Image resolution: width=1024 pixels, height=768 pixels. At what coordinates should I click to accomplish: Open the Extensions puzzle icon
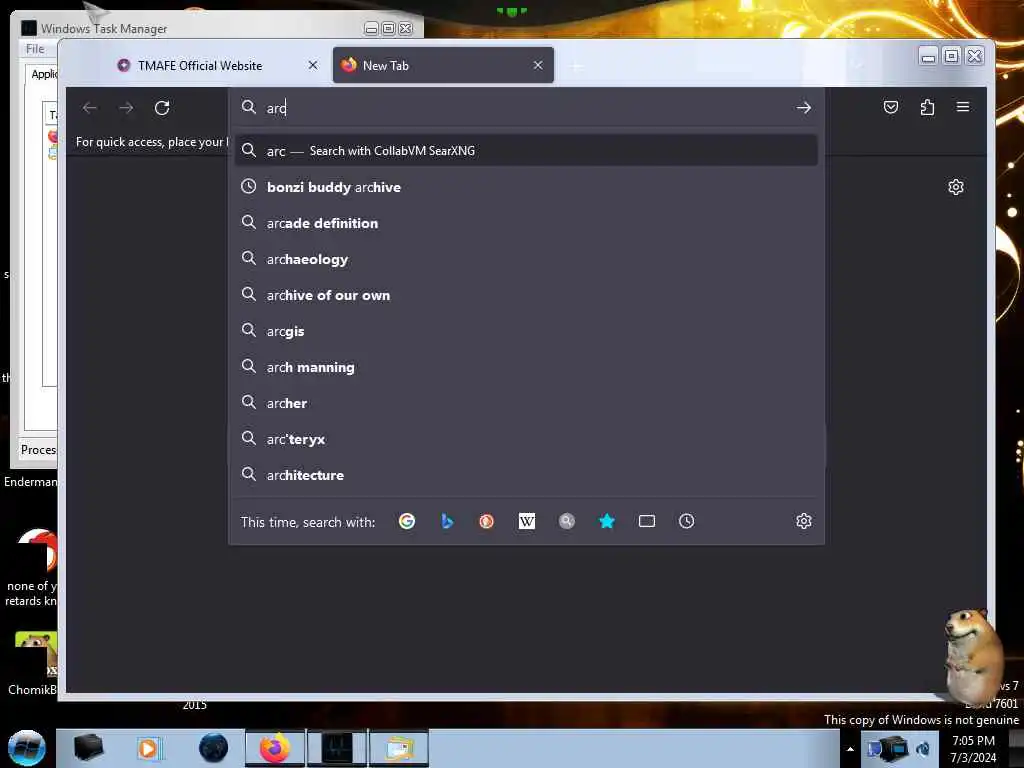[927, 107]
